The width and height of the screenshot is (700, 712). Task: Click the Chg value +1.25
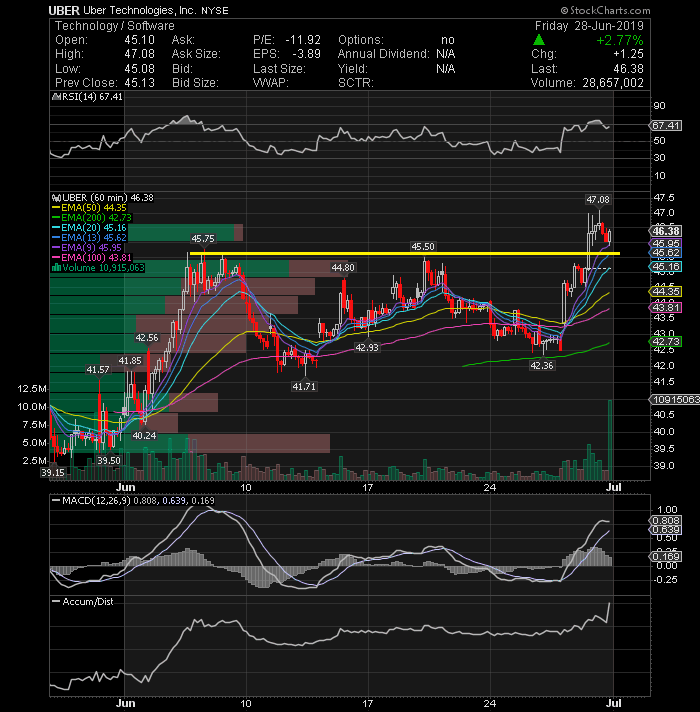[x=628, y=54]
